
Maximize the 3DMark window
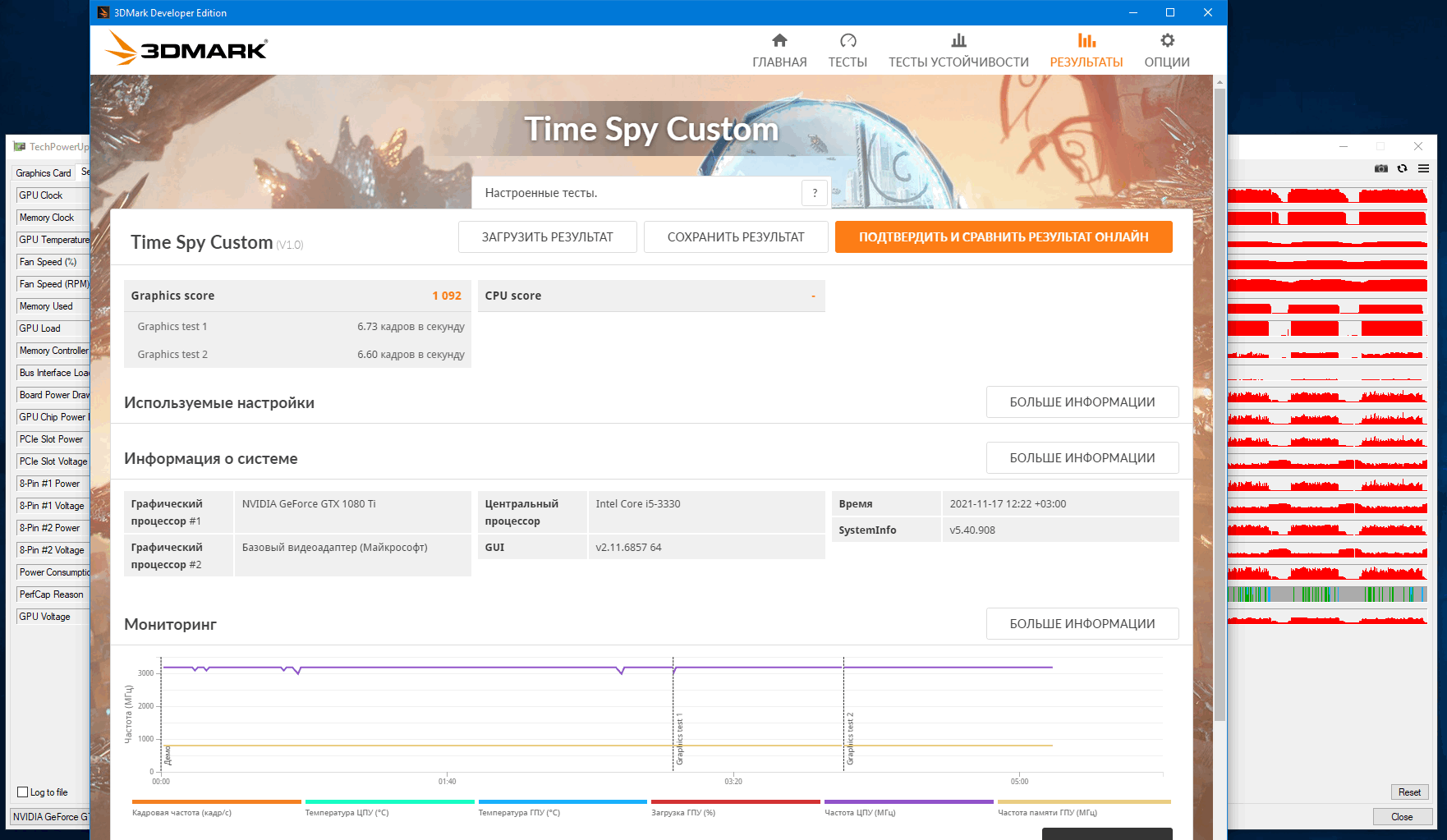(1170, 12)
